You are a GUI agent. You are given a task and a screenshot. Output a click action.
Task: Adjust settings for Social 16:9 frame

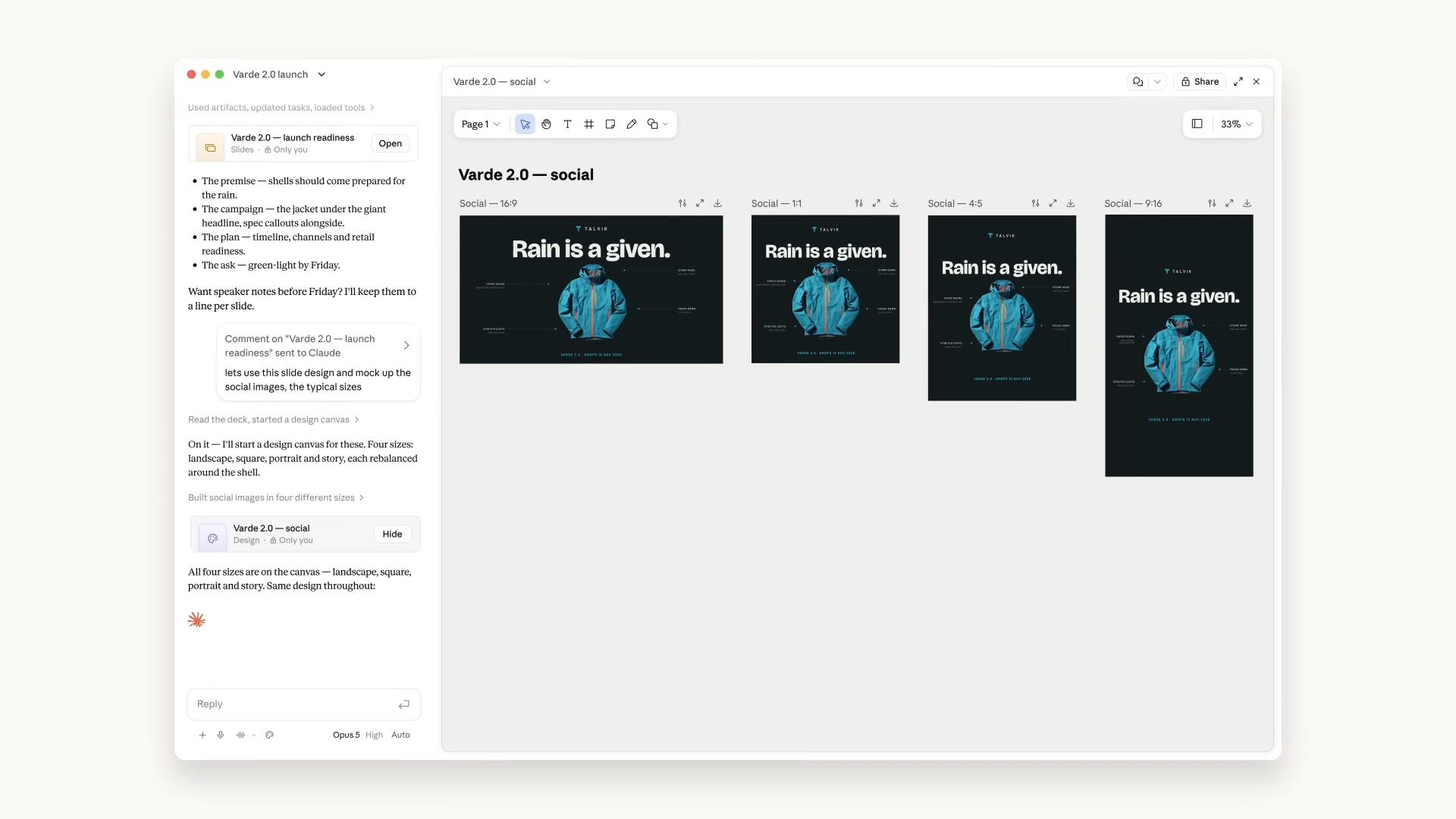click(x=682, y=203)
